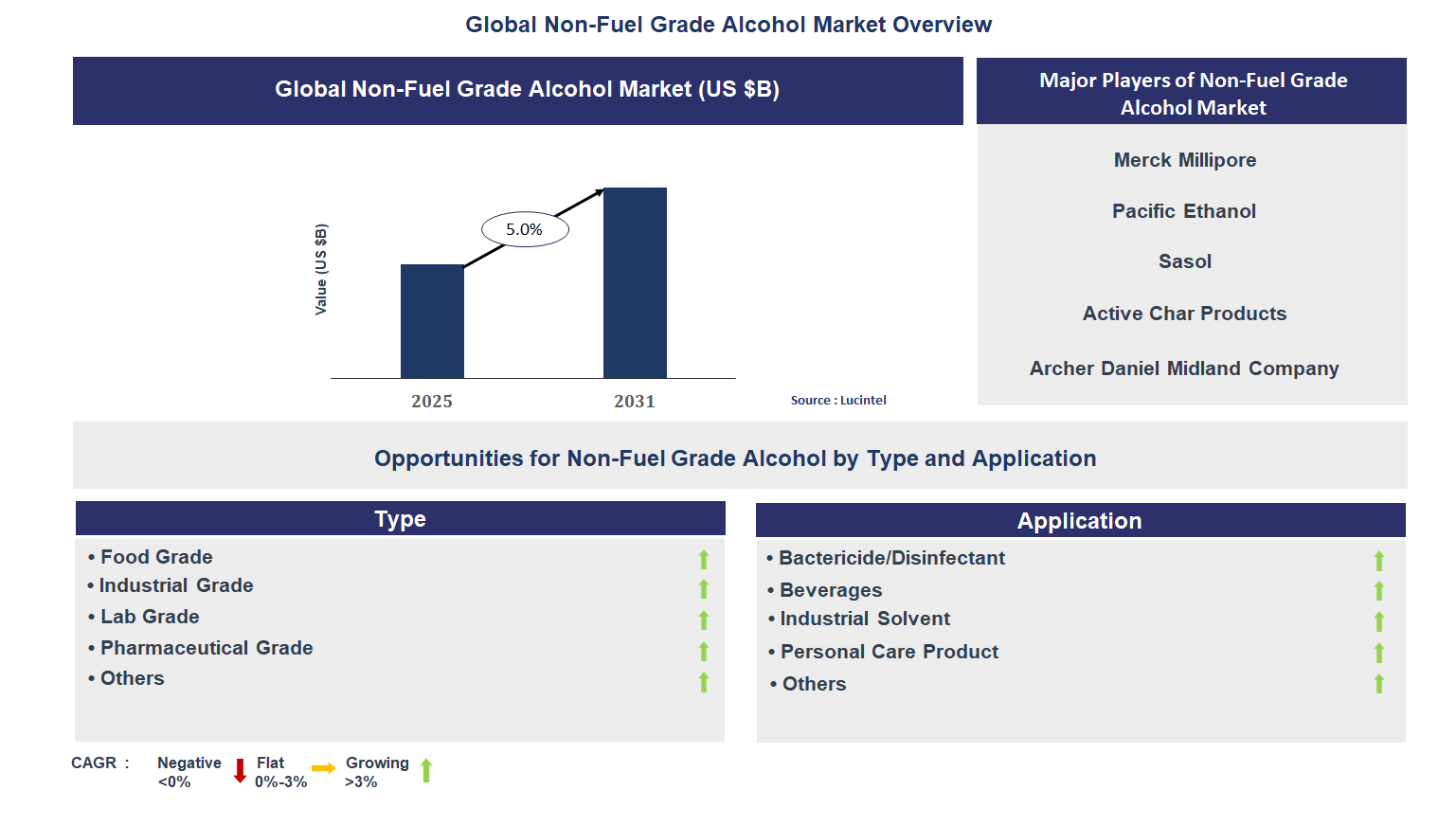Image resolution: width=1456 pixels, height=826 pixels.
Task: Click the green growth arrow beside Food Grade
Action: [703, 560]
